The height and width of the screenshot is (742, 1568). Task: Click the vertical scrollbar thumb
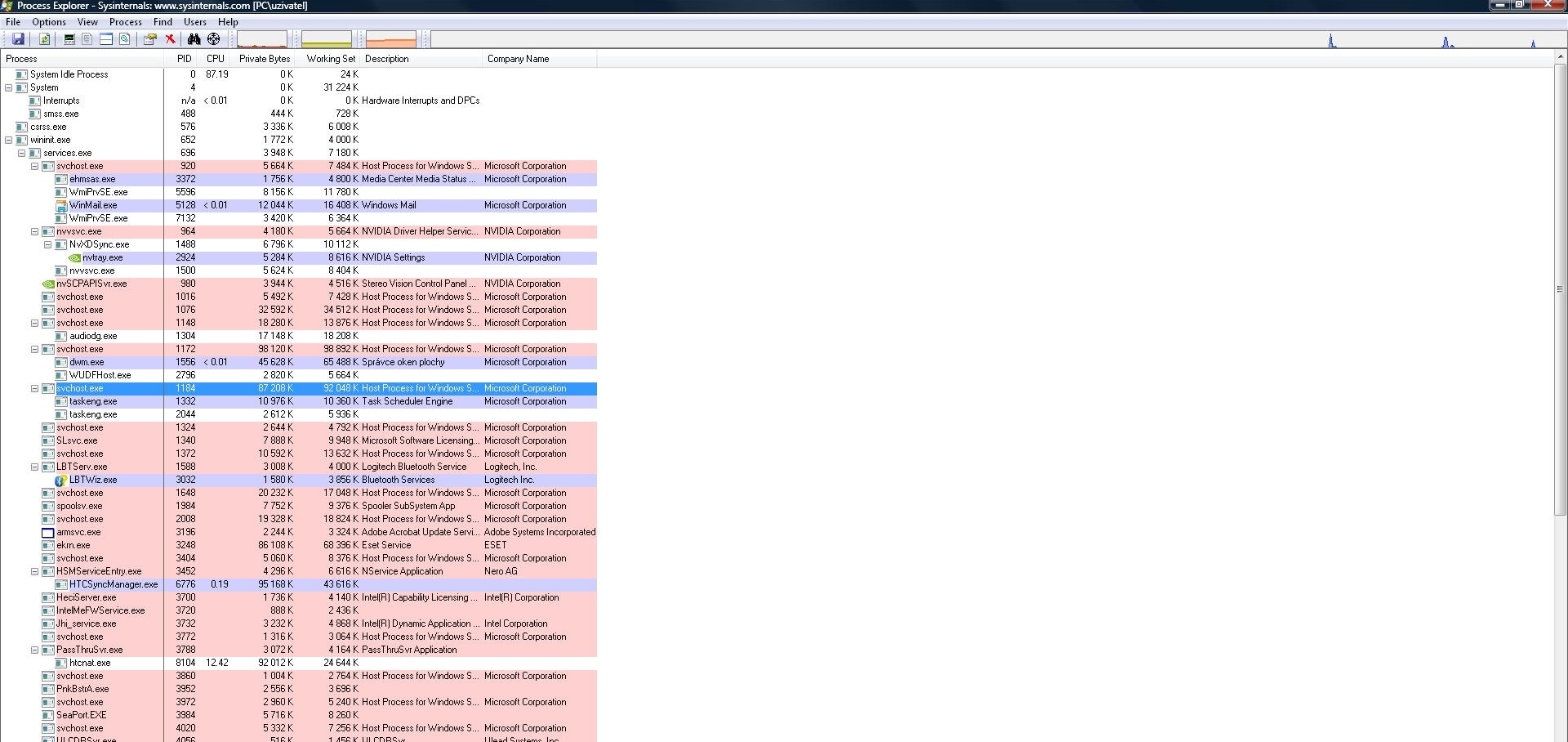tap(1560, 290)
